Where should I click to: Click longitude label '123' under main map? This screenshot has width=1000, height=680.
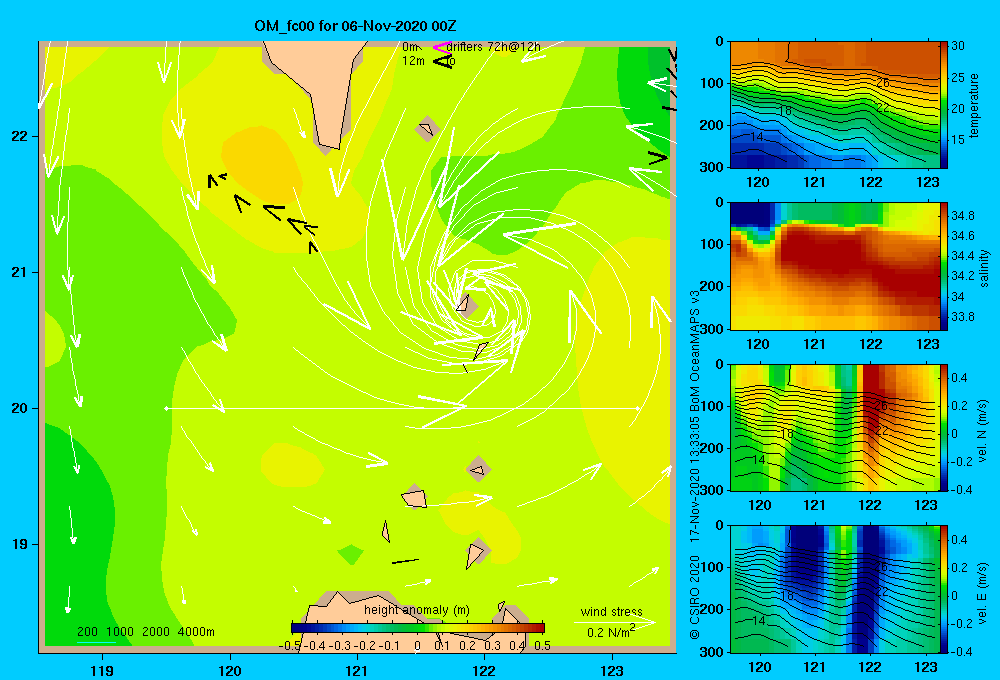[612, 670]
